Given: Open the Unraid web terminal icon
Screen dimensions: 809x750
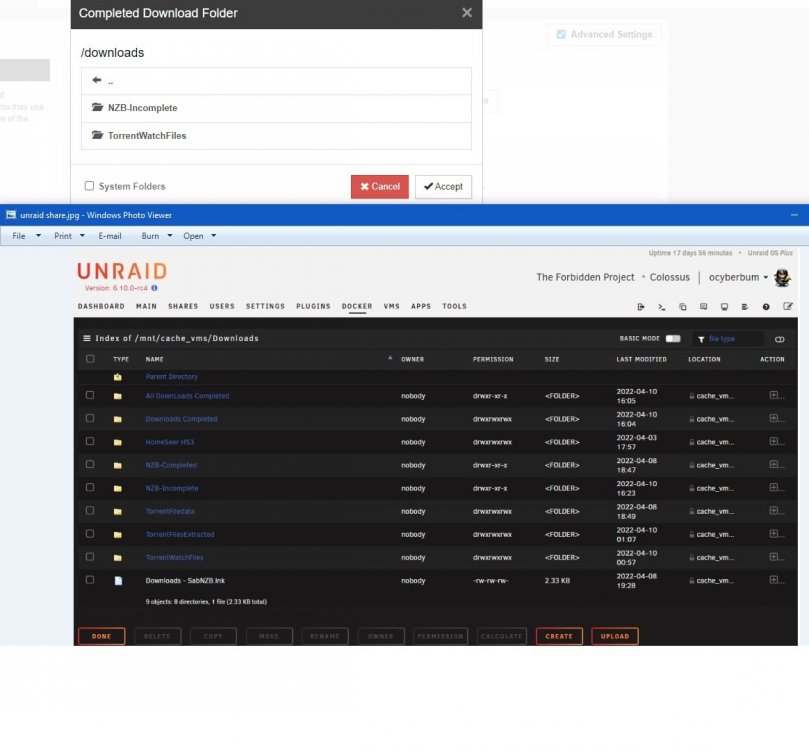Looking at the screenshot, I should coord(662,306).
